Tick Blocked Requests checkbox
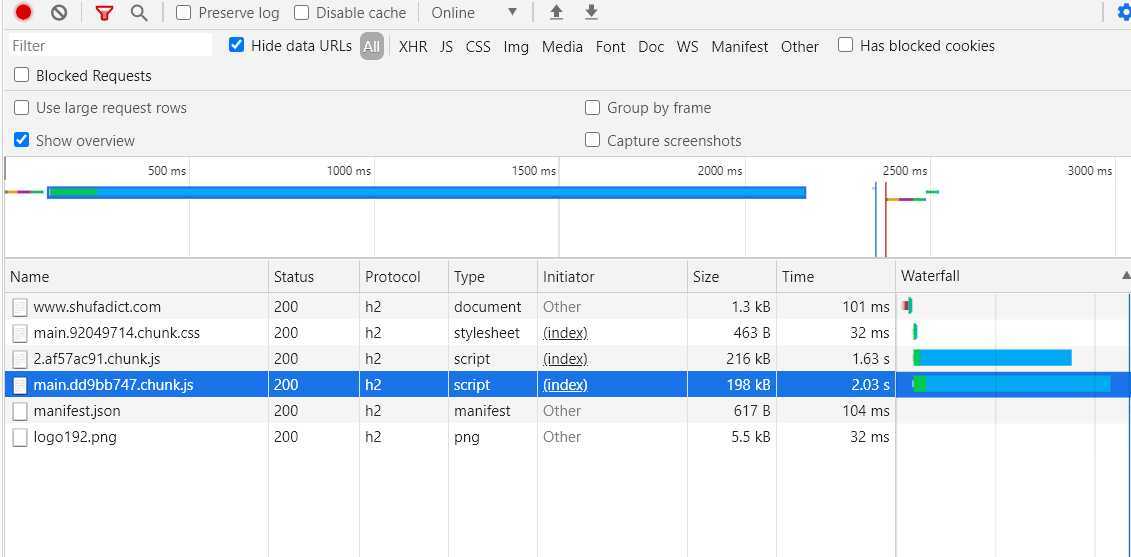This screenshot has height=557, width=1131. point(22,75)
